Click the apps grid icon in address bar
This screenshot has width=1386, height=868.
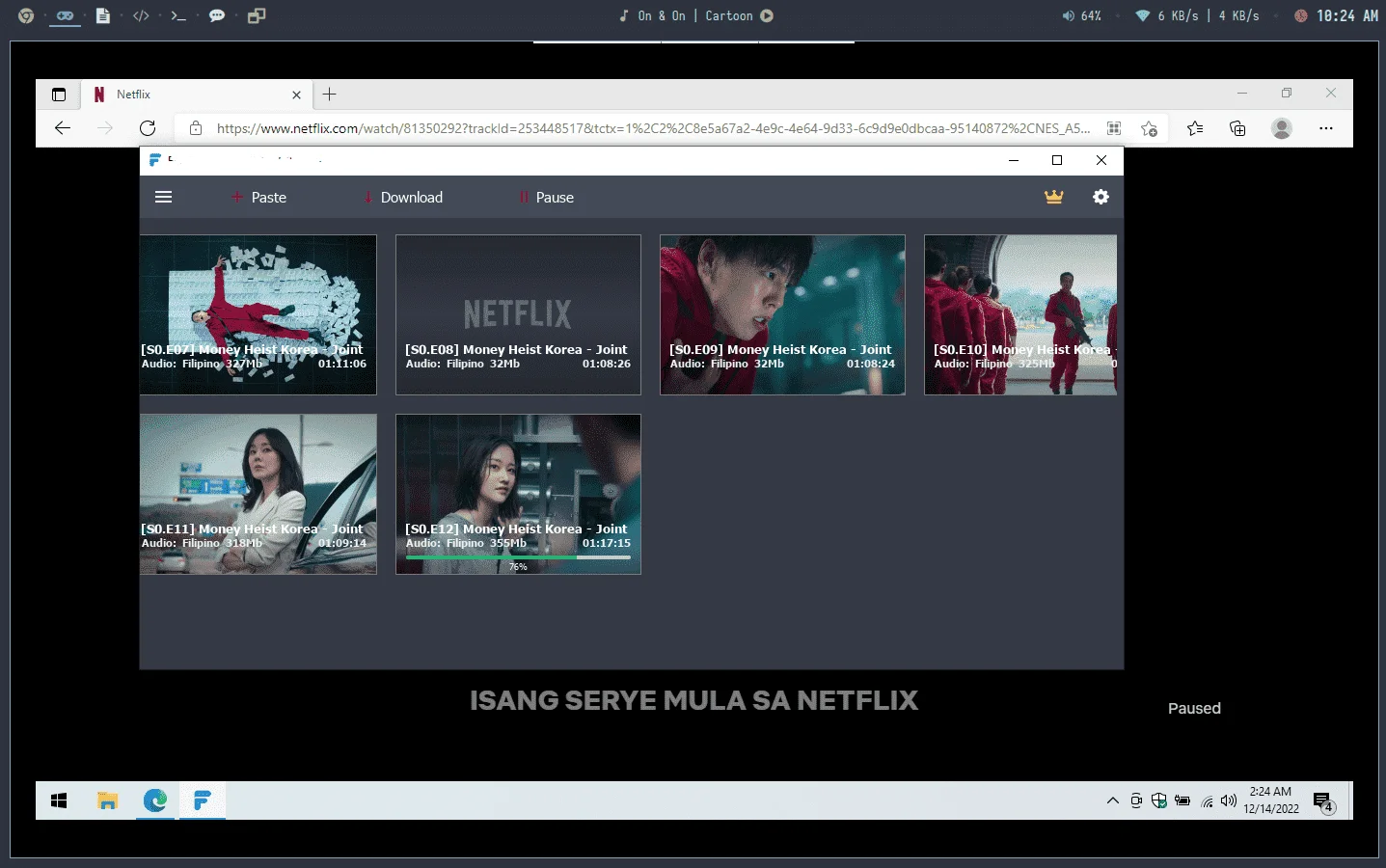[x=1114, y=128]
